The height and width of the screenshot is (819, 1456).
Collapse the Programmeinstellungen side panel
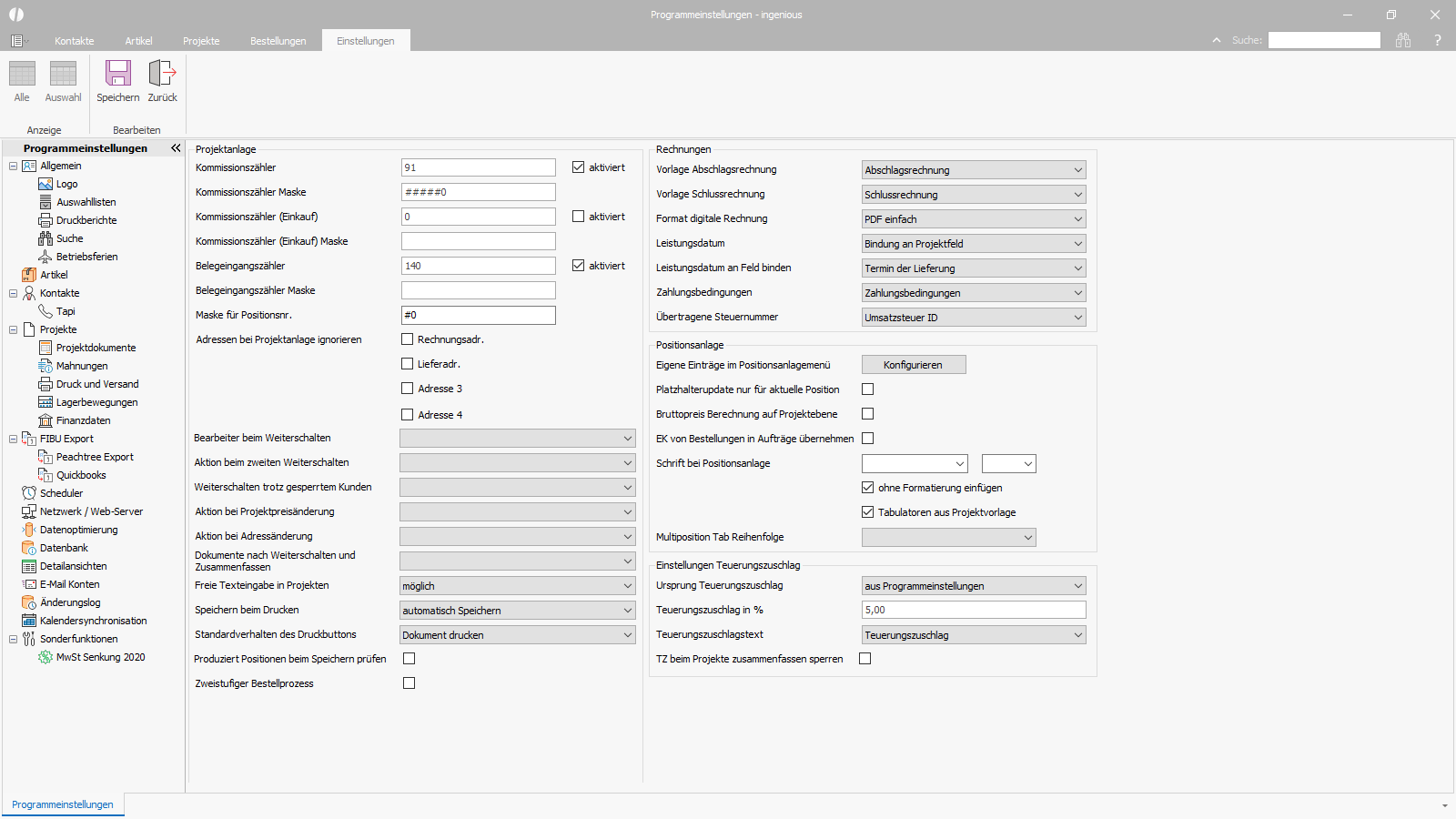tap(176, 147)
